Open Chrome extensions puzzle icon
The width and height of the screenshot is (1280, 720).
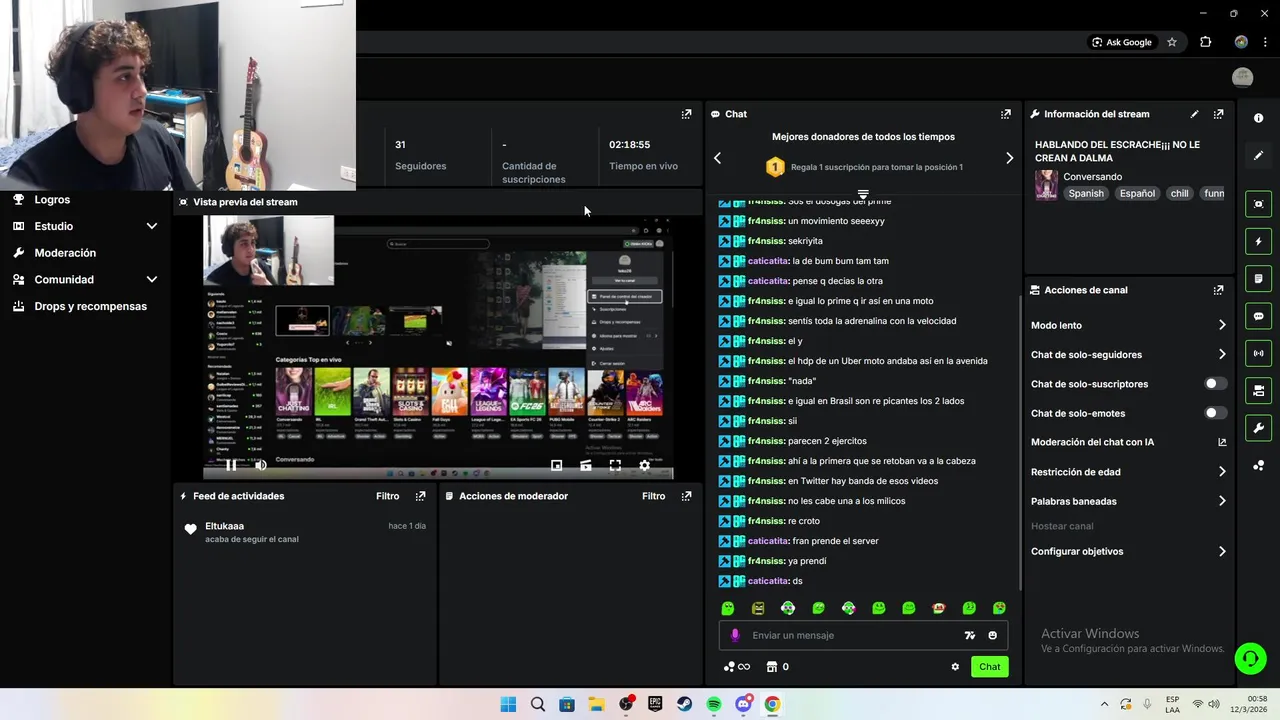click(1205, 42)
